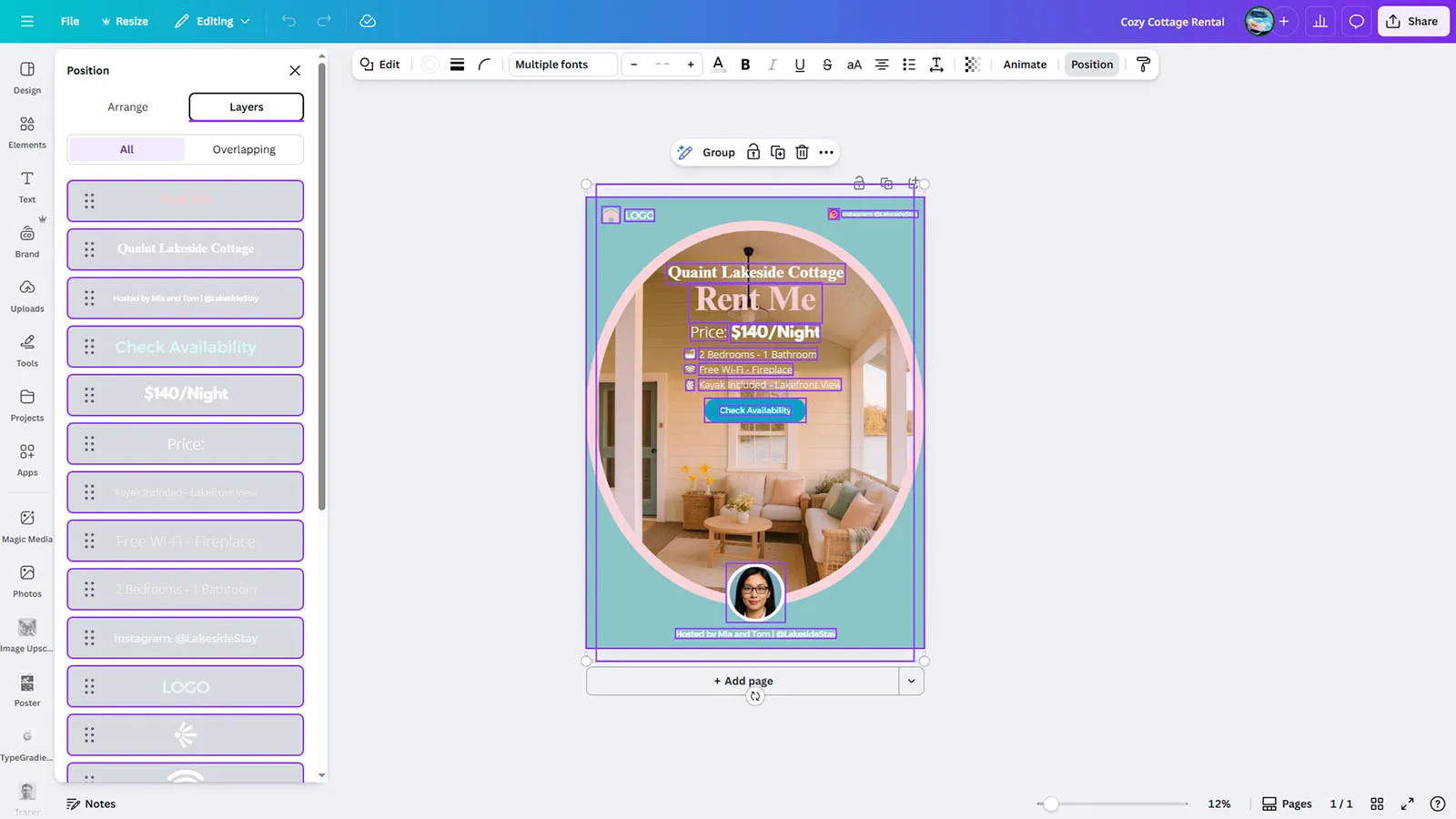Copy style with the paint roller icon
This screenshot has width=1456, height=819.
coord(1143,65)
